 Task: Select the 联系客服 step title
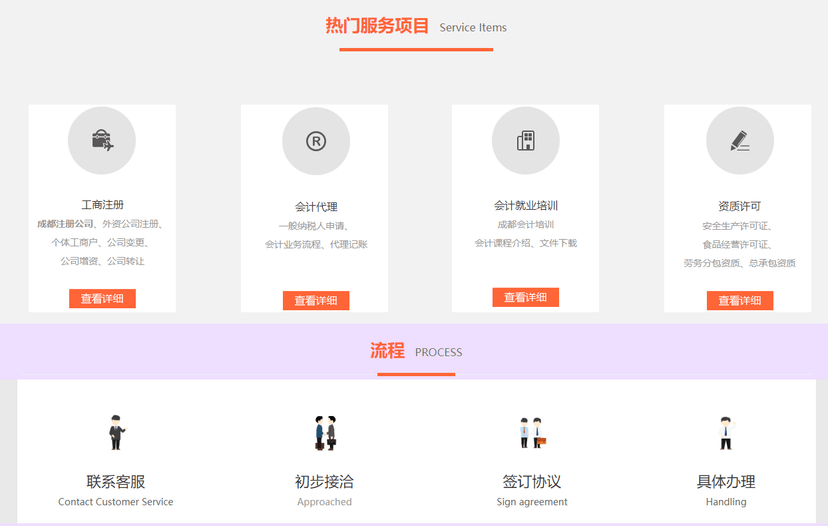[x=116, y=482]
